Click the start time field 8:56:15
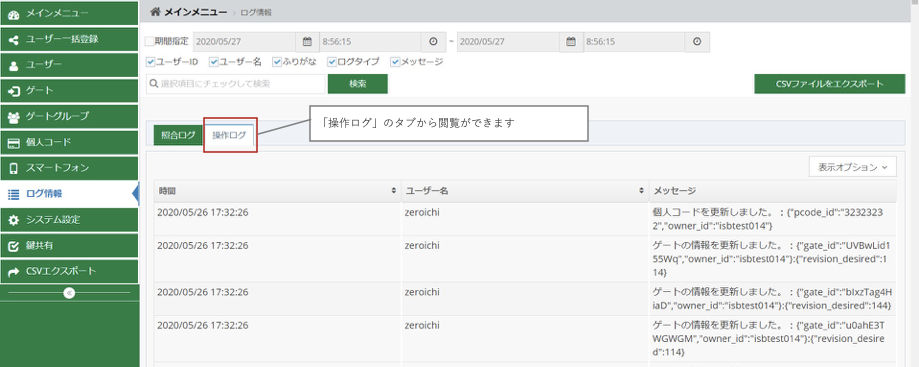919x367 pixels. pos(370,42)
